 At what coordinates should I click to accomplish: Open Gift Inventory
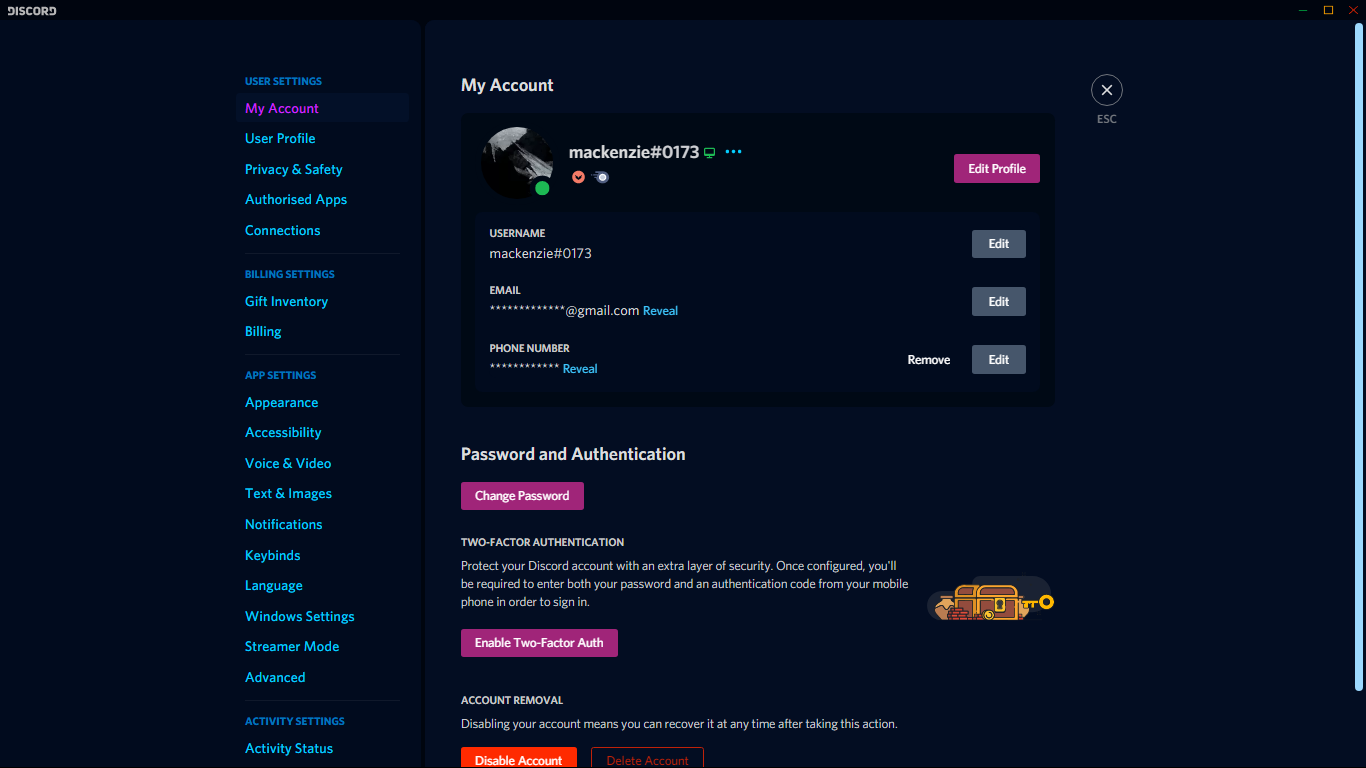[x=323, y=301]
